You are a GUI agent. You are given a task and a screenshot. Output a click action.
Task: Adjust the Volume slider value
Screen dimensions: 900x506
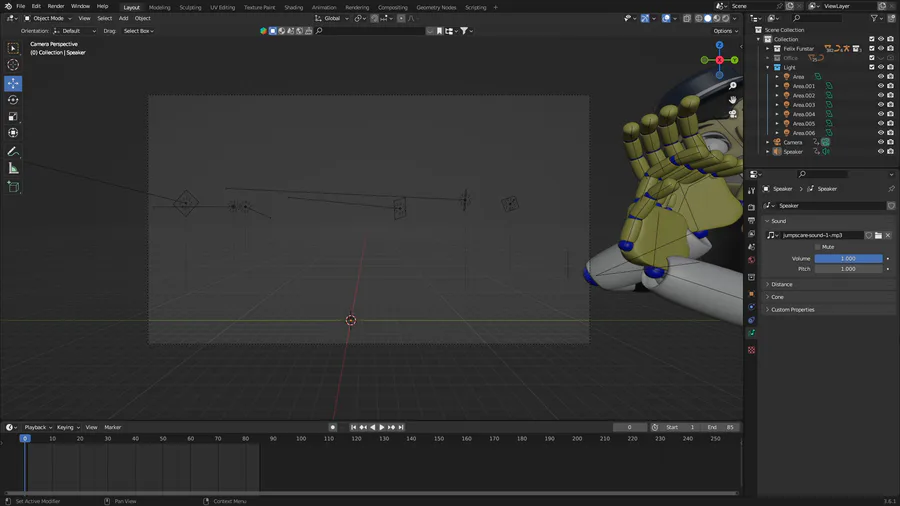click(848, 259)
